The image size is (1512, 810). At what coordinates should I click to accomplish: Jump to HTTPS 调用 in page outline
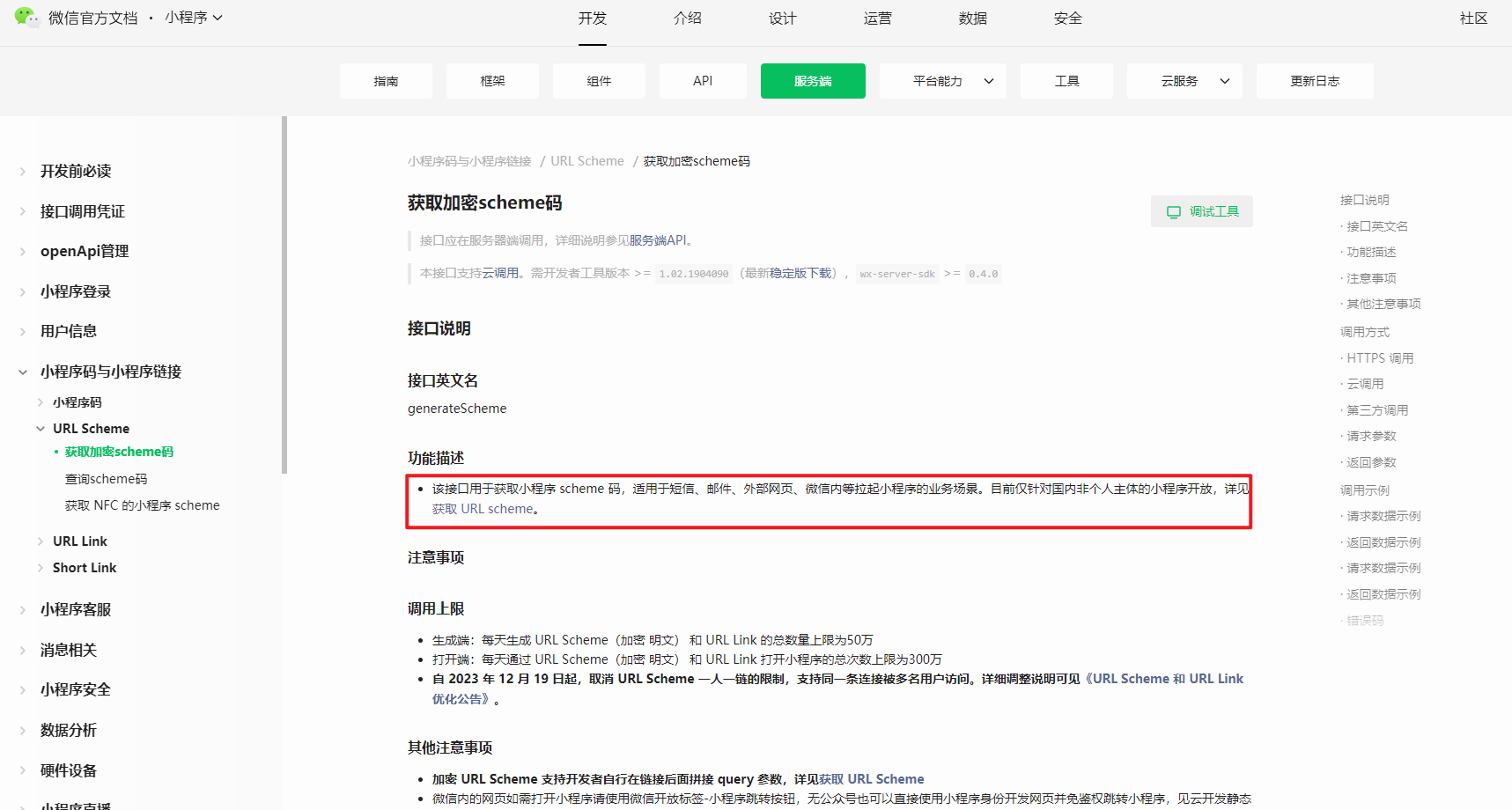point(1380,358)
